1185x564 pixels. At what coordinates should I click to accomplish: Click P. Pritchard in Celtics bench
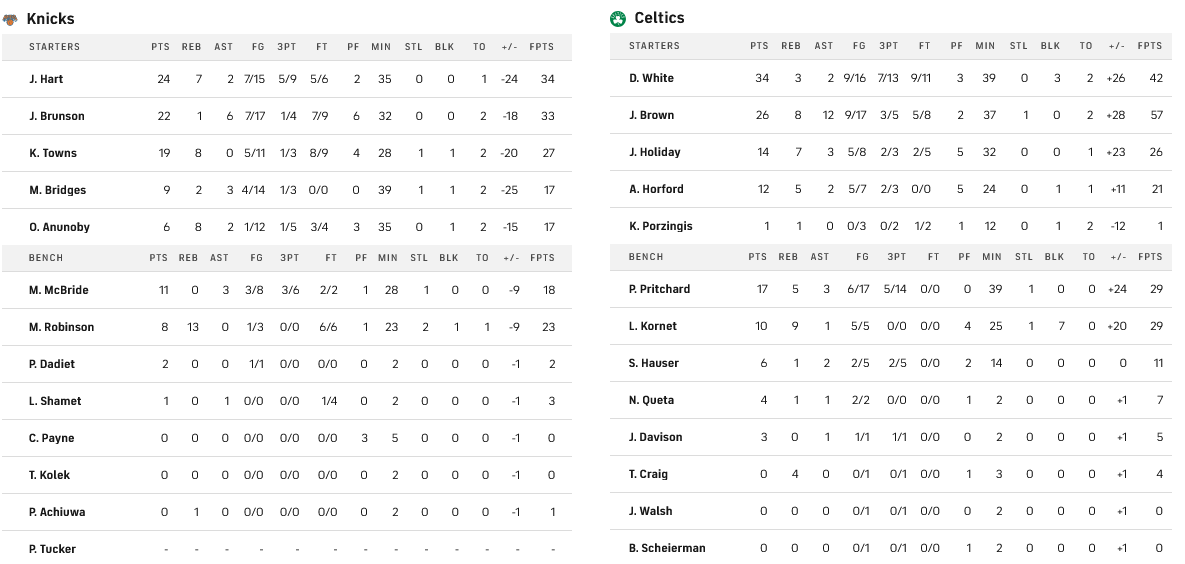coord(659,289)
